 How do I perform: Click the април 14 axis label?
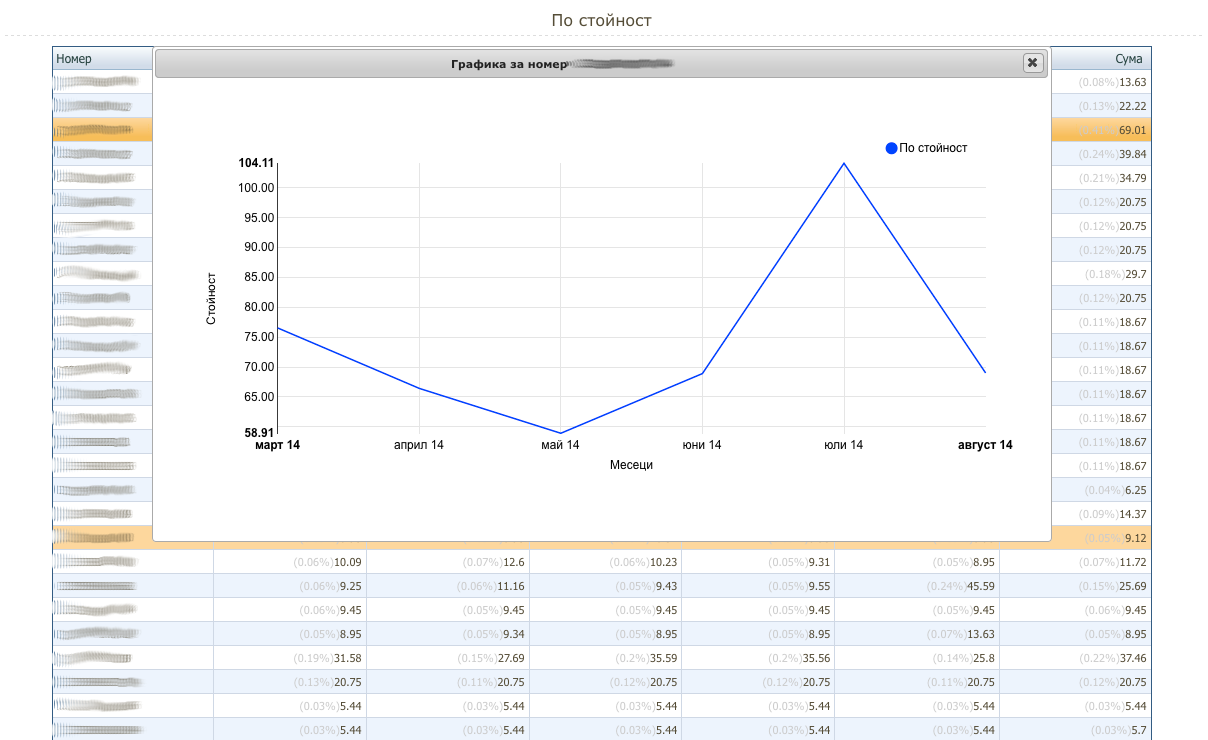[x=419, y=445]
